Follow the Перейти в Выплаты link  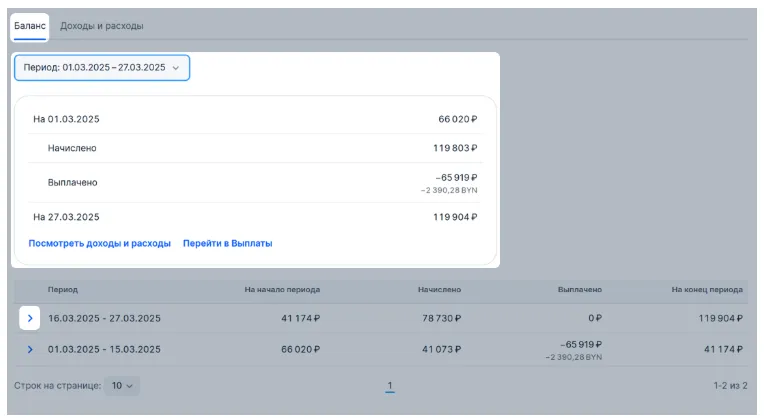(x=227, y=243)
